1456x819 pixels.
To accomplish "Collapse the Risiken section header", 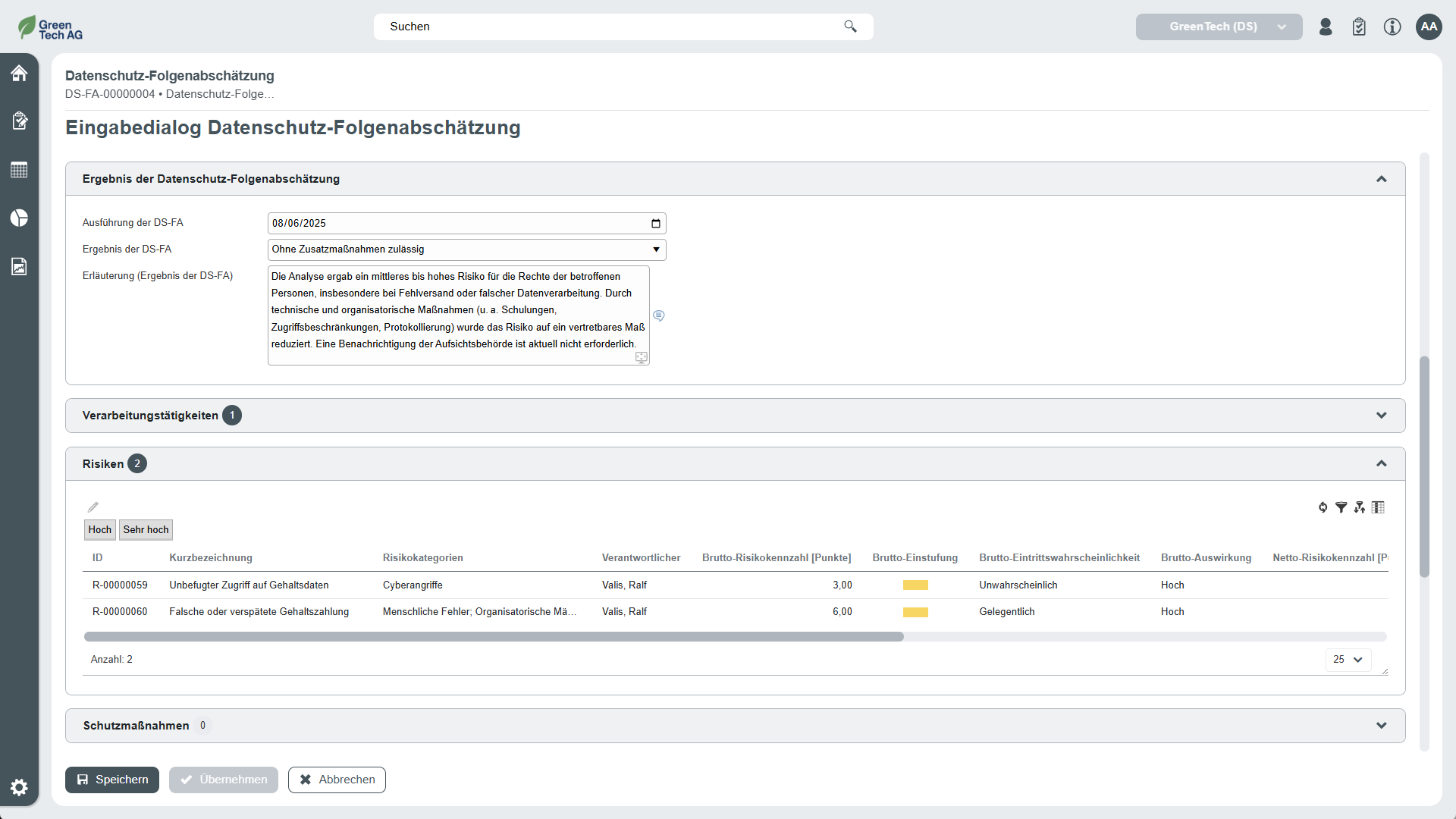I will click(x=1381, y=463).
